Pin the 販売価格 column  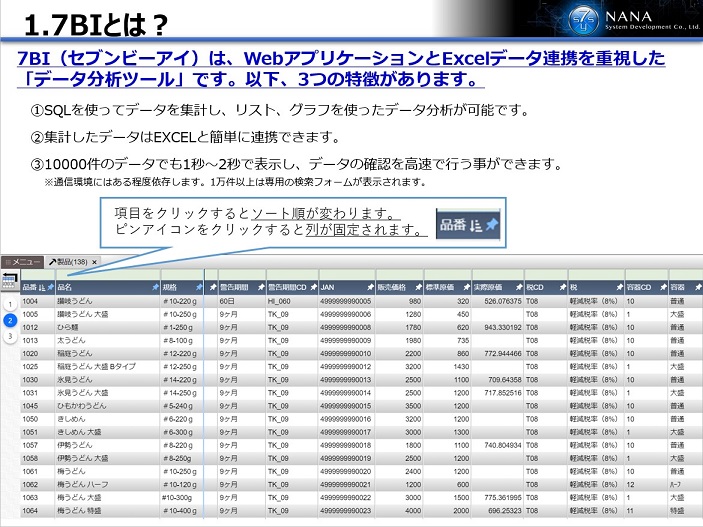418,287
